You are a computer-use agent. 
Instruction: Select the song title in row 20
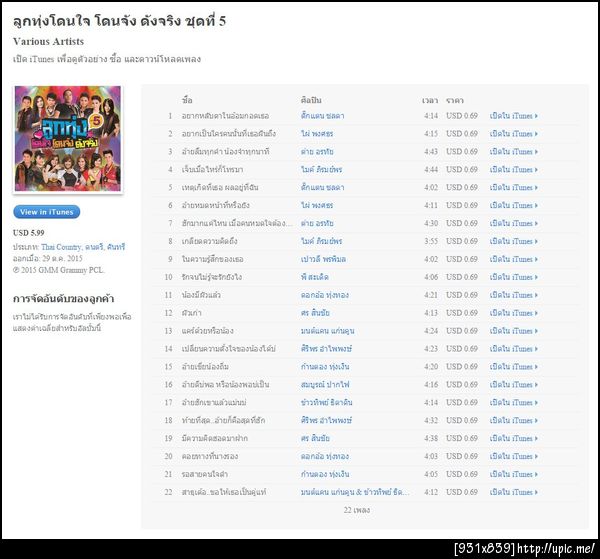tap(210, 456)
